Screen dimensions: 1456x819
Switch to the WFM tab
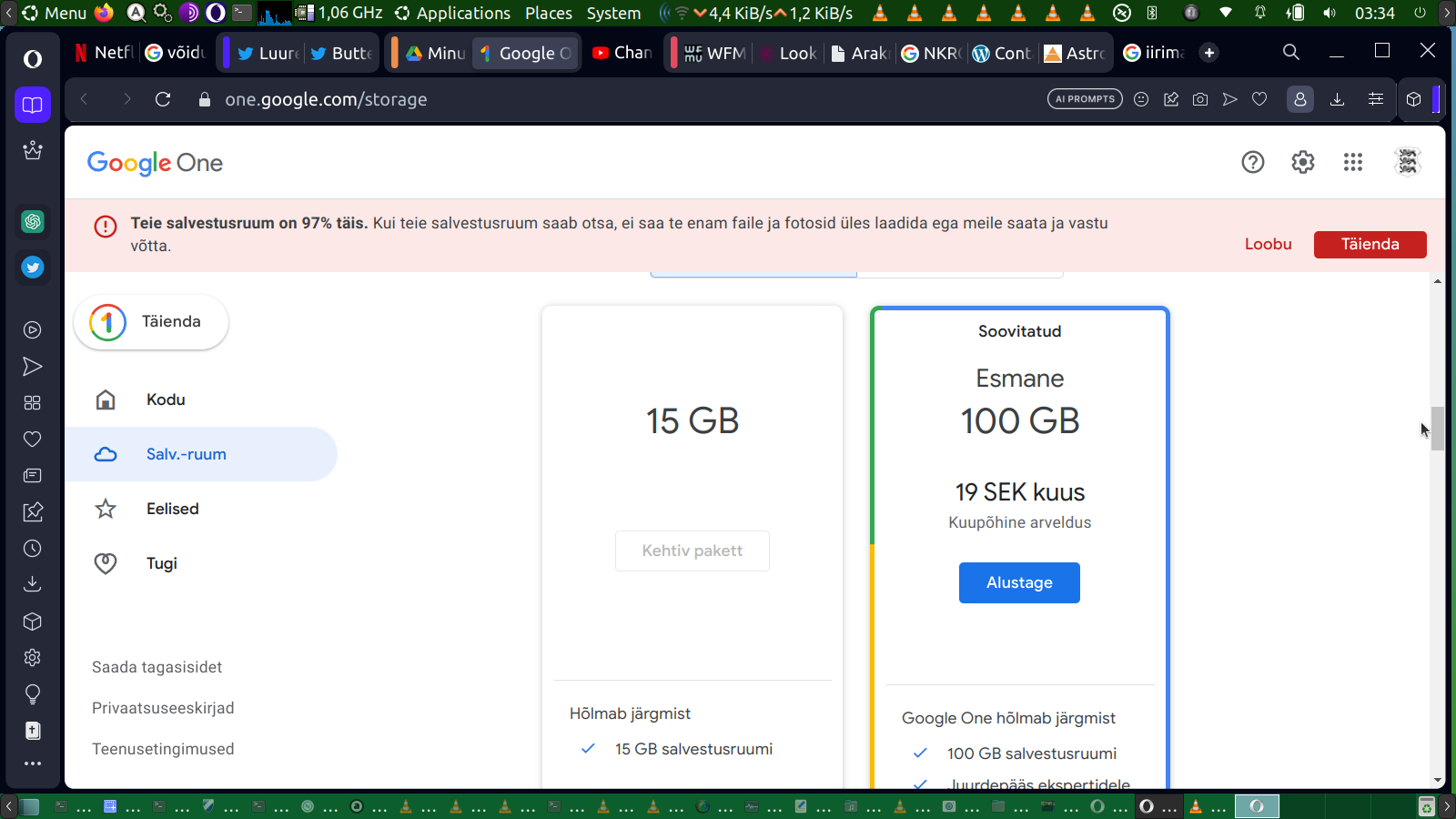[x=716, y=53]
